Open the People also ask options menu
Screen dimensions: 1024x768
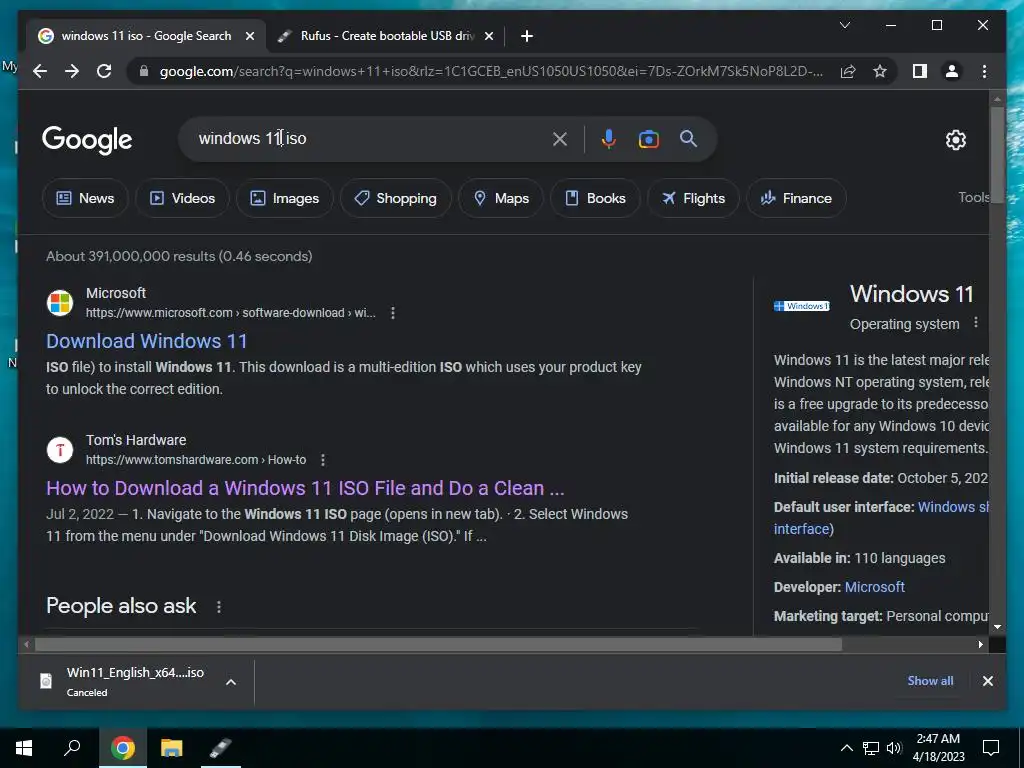click(219, 607)
